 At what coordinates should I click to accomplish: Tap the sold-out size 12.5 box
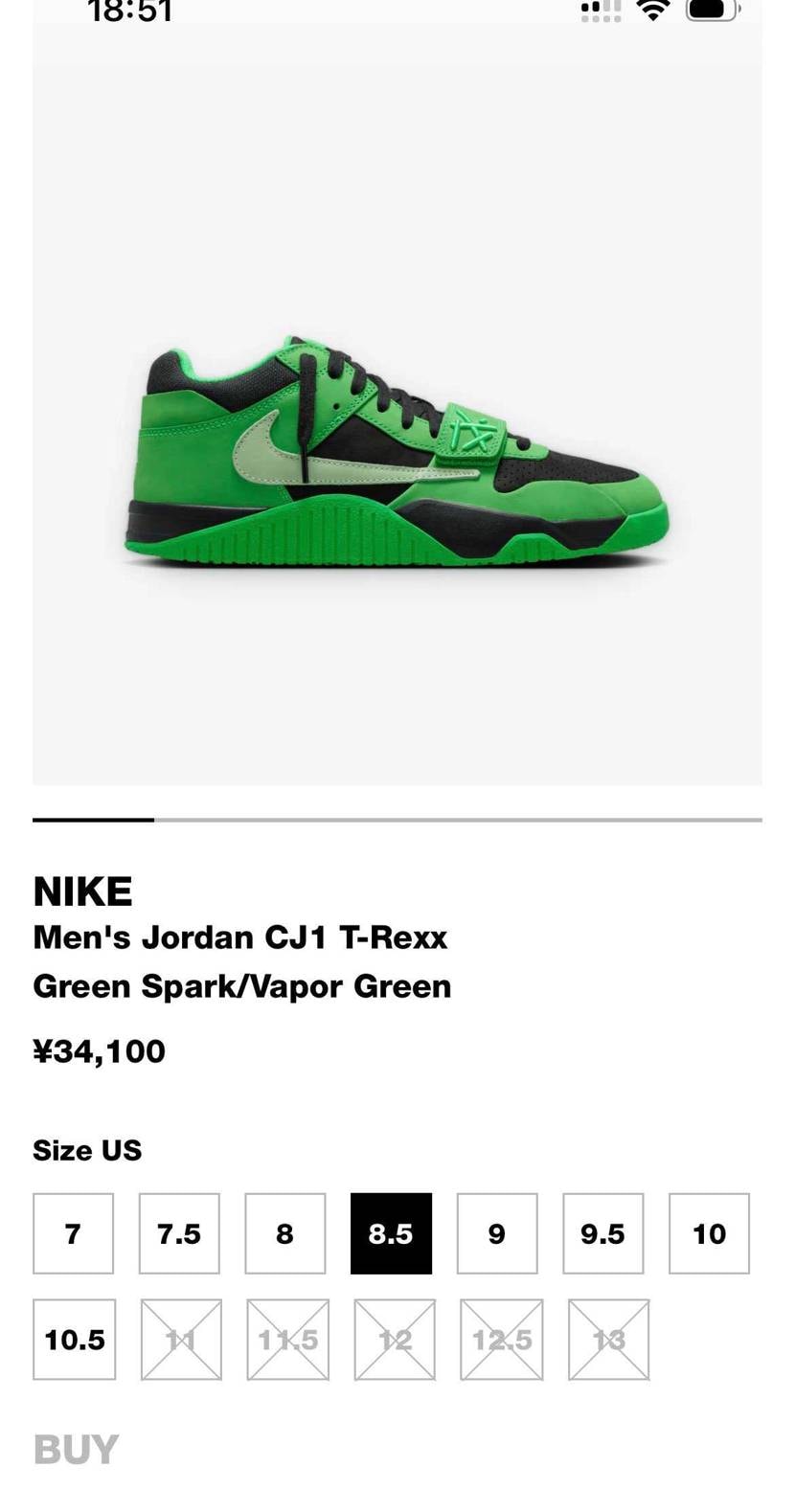coord(501,1340)
